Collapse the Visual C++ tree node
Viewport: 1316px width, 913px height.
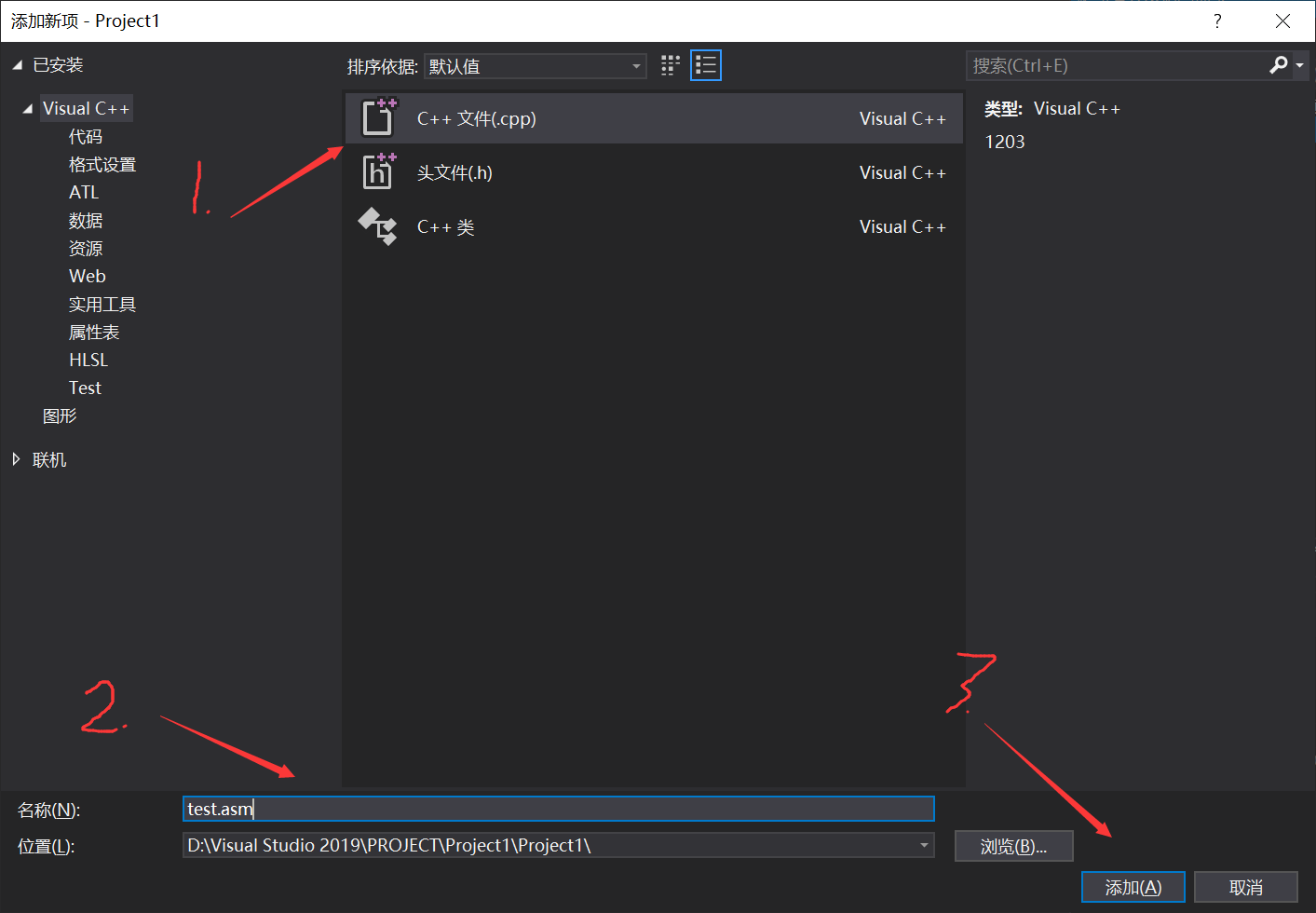26,107
